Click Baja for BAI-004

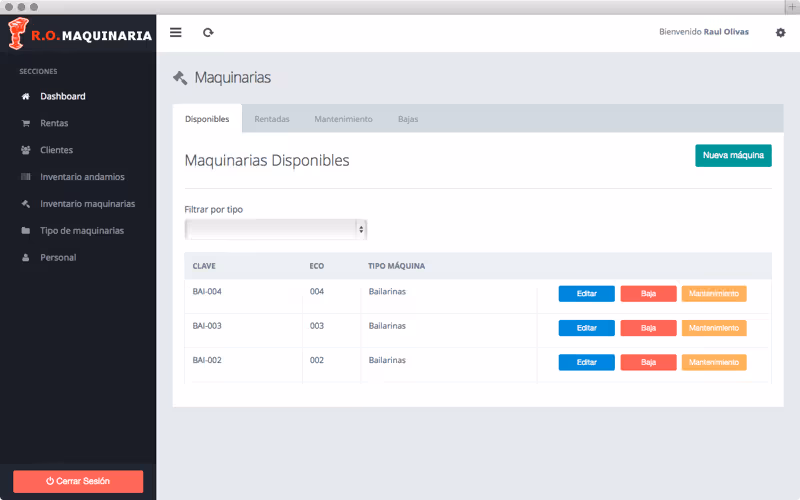(x=648, y=294)
